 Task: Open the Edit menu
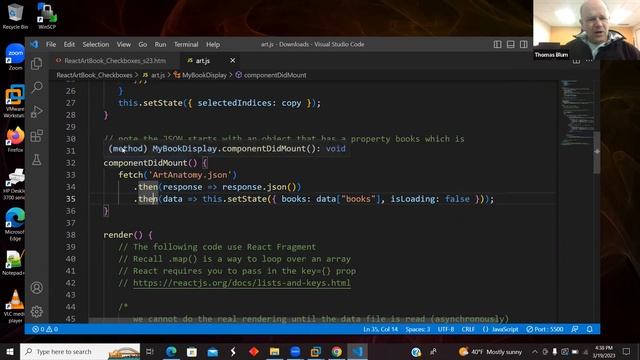pos(69,44)
